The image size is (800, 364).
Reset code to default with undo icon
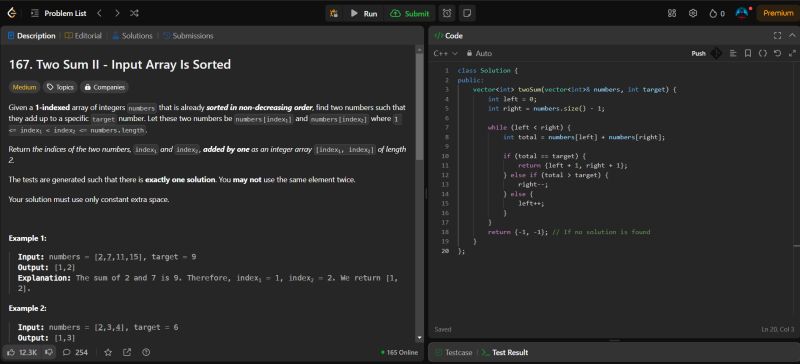777,53
